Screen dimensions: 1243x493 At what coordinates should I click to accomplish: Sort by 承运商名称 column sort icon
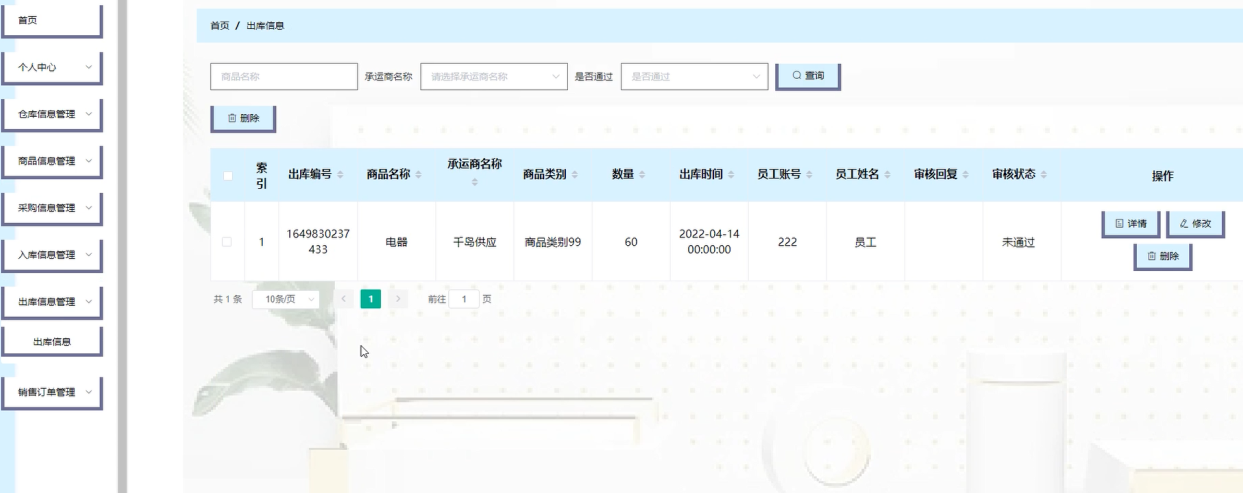coord(474,184)
